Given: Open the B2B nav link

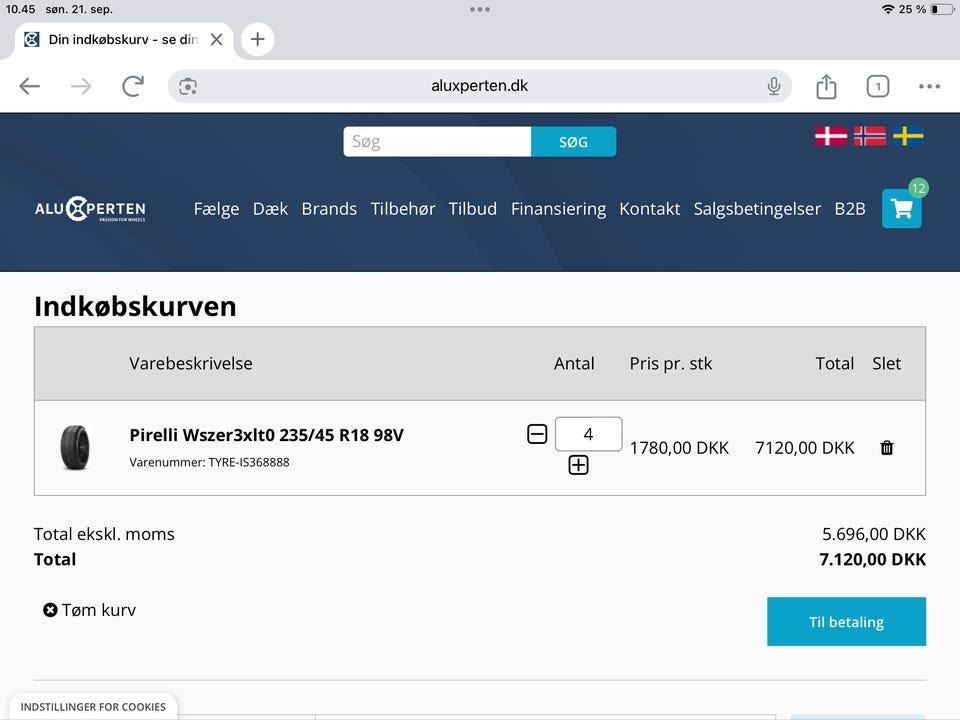Looking at the screenshot, I should coord(850,209).
